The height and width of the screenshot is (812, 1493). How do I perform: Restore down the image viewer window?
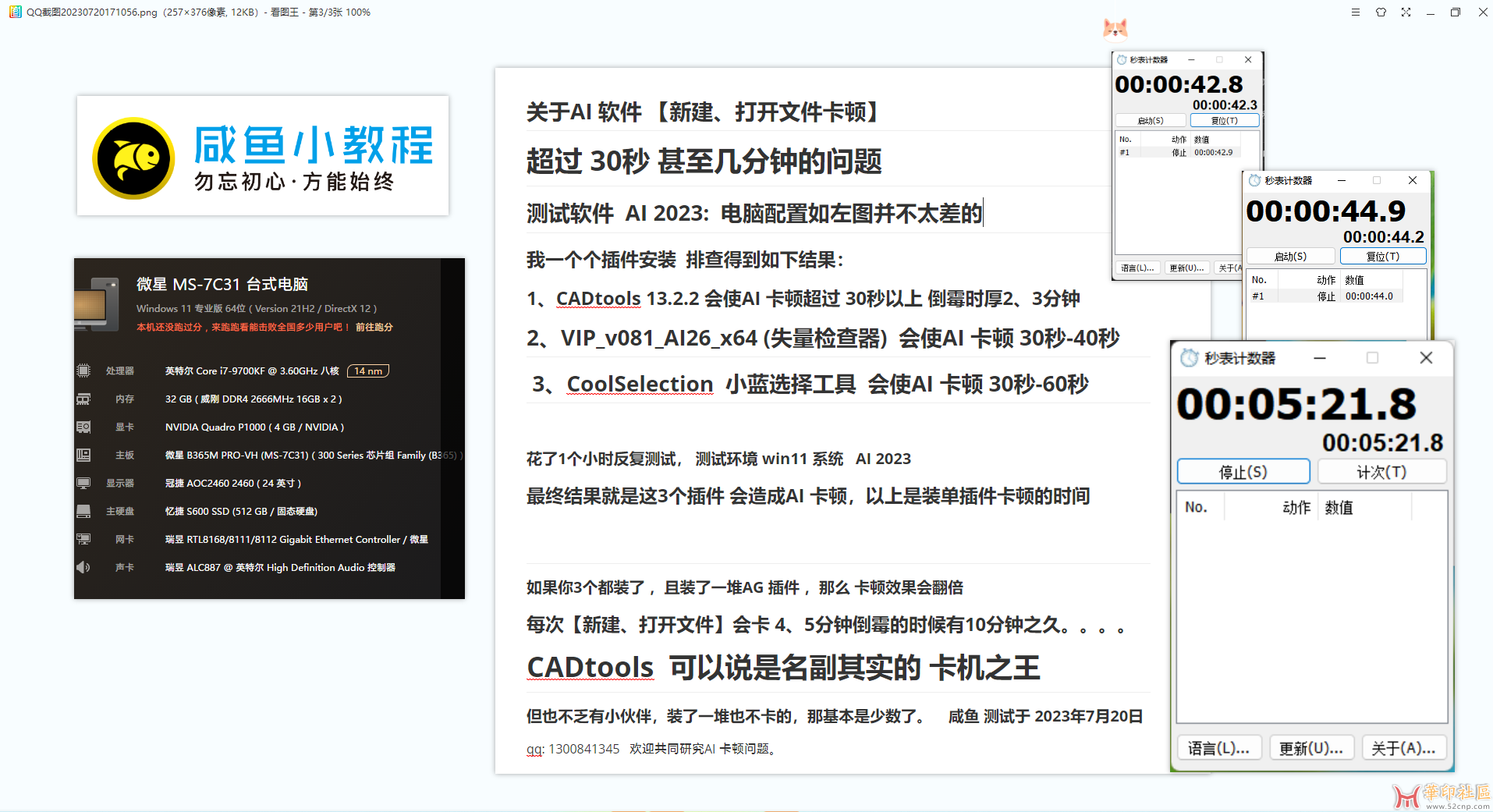click(1456, 12)
